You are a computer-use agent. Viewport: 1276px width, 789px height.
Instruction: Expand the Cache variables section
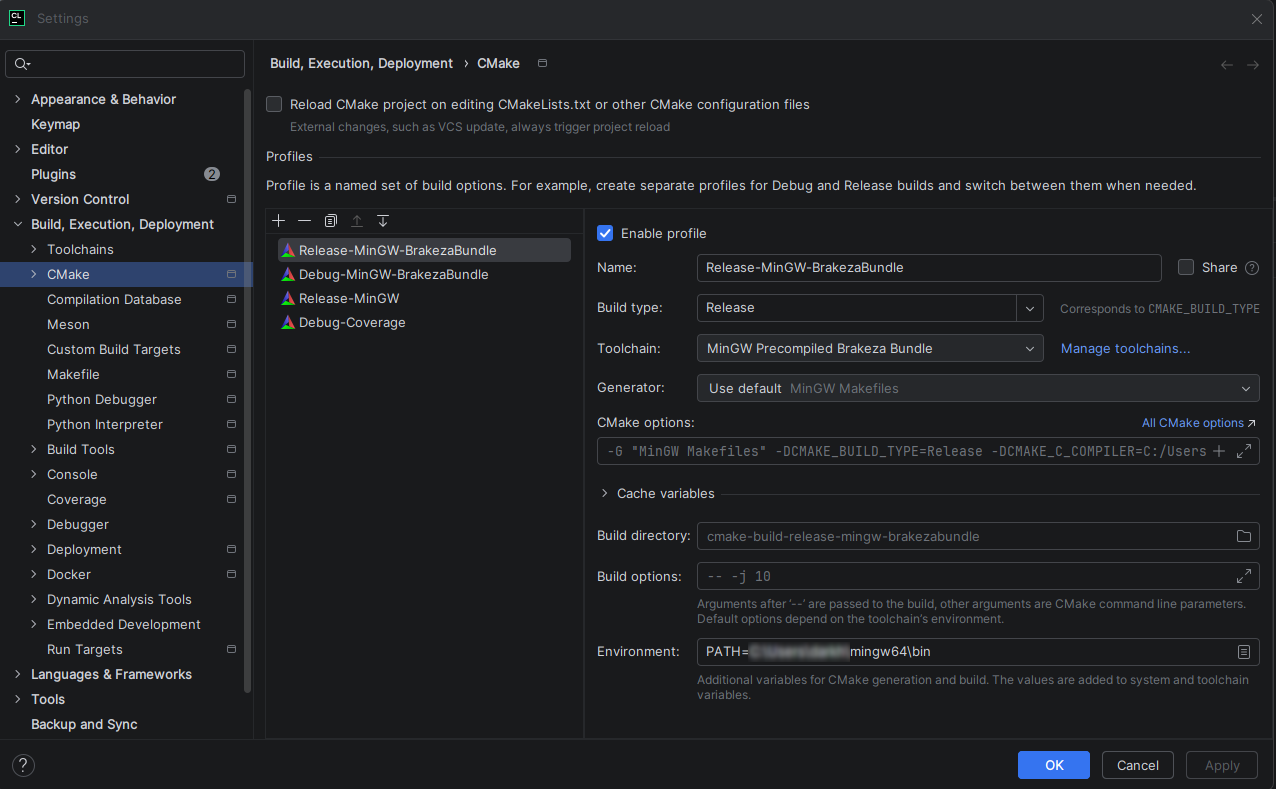pyautogui.click(x=603, y=493)
